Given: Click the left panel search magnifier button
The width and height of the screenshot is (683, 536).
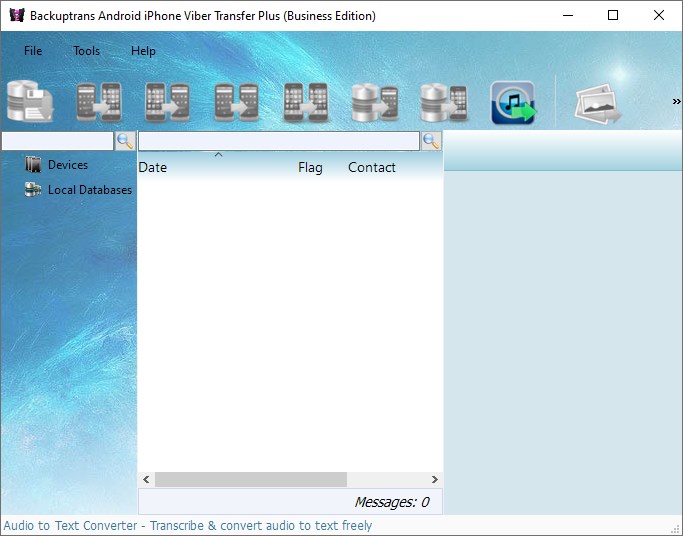Looking at the screenshot, I should pos(125,141).
